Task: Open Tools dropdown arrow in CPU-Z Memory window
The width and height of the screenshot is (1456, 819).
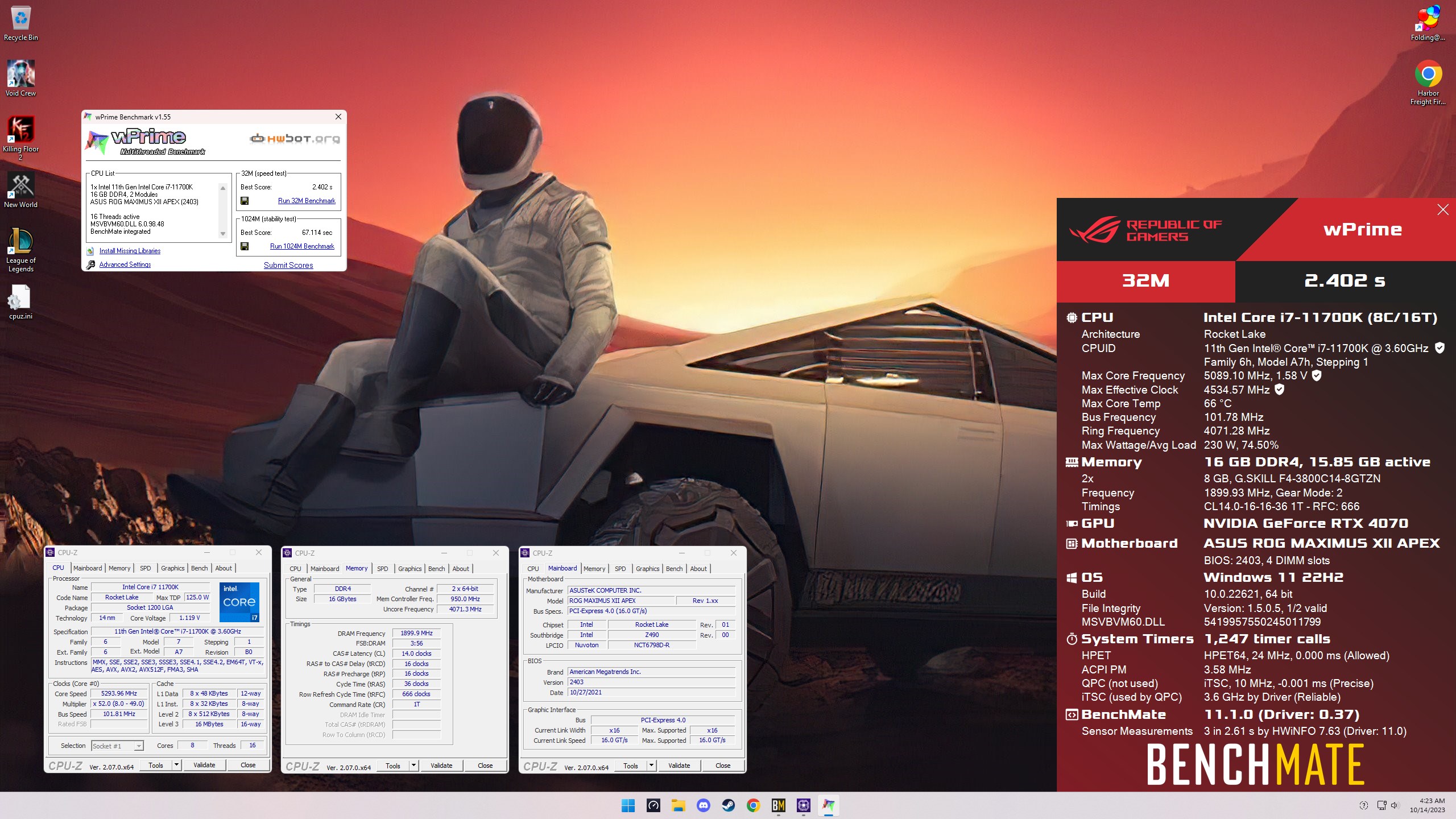Action: (x=413, y=766)
